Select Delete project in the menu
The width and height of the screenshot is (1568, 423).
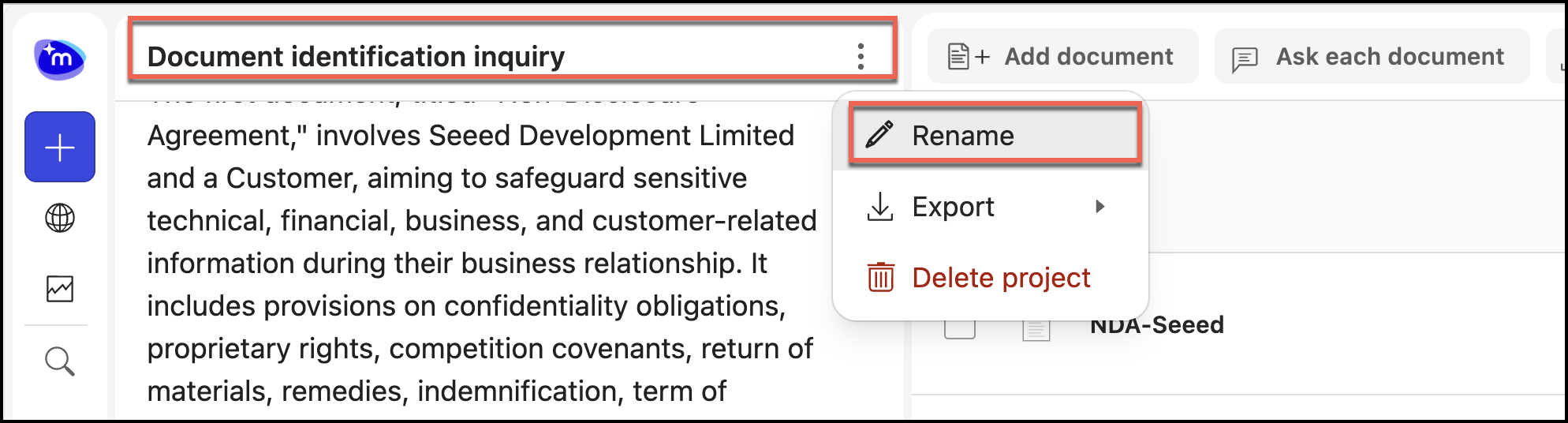(x=1001, y=278)
